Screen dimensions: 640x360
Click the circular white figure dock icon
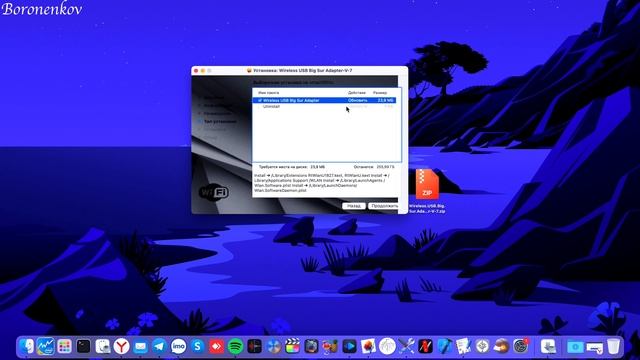pyautogui.click(x=387, y=346)
